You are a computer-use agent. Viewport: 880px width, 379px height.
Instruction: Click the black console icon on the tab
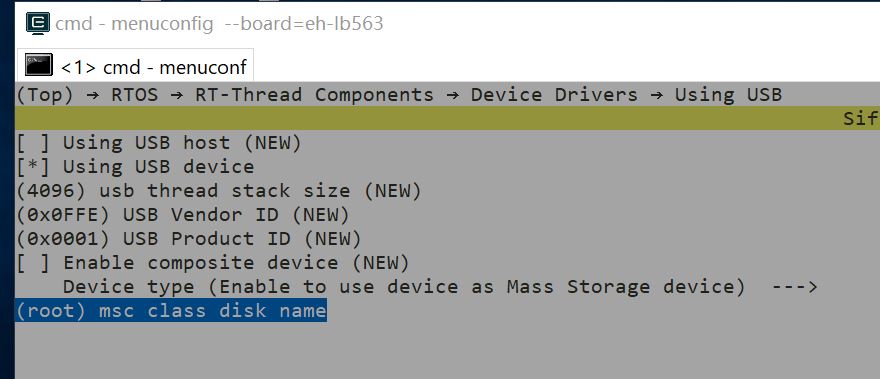(x=39, y=65)
